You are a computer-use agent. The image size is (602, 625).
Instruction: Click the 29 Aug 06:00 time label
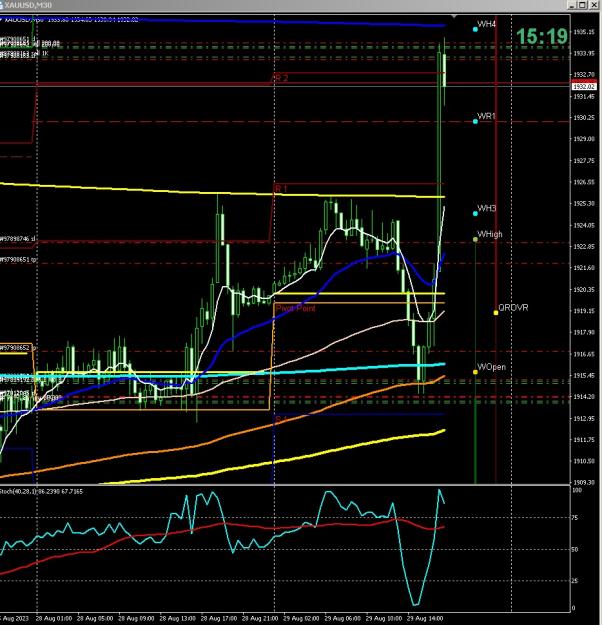(342, 618)
